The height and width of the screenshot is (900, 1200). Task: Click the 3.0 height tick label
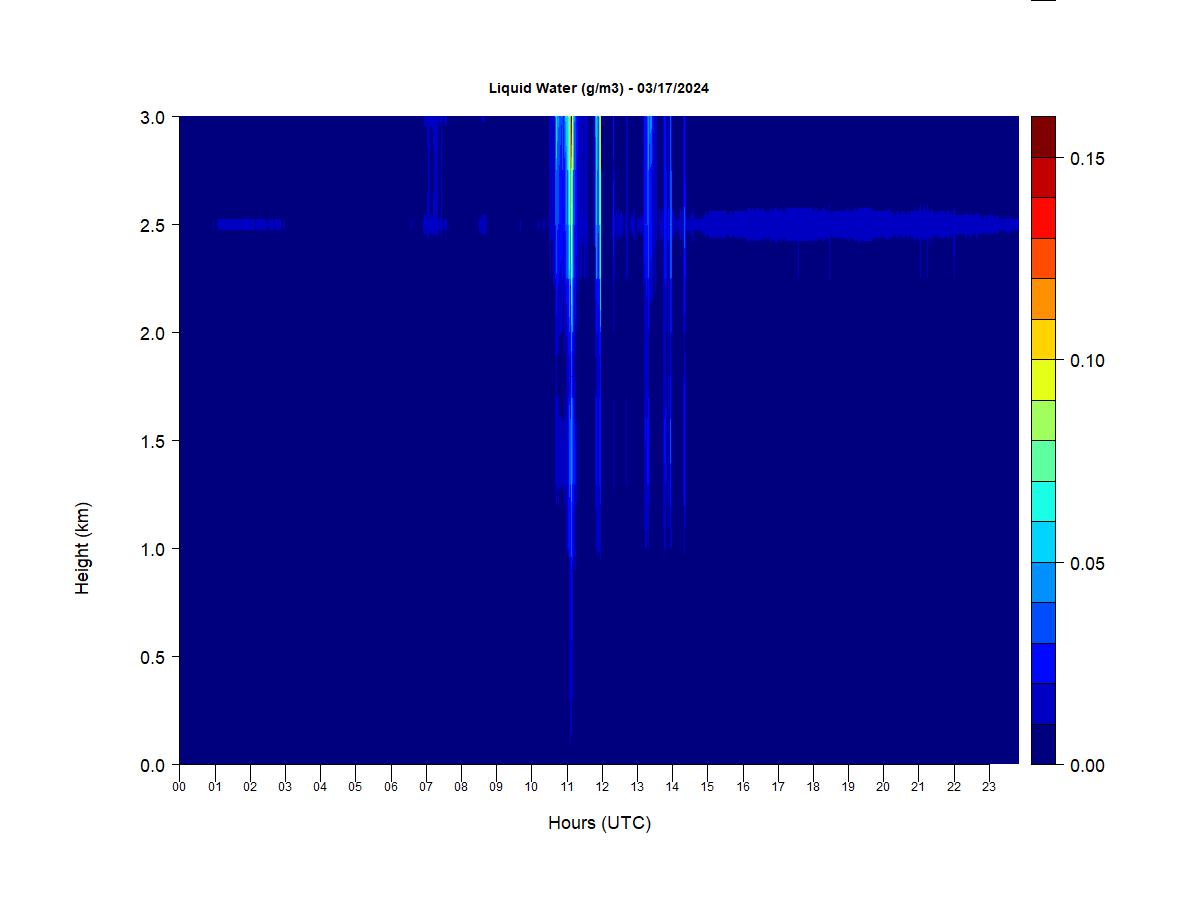[x=153, y=117]
